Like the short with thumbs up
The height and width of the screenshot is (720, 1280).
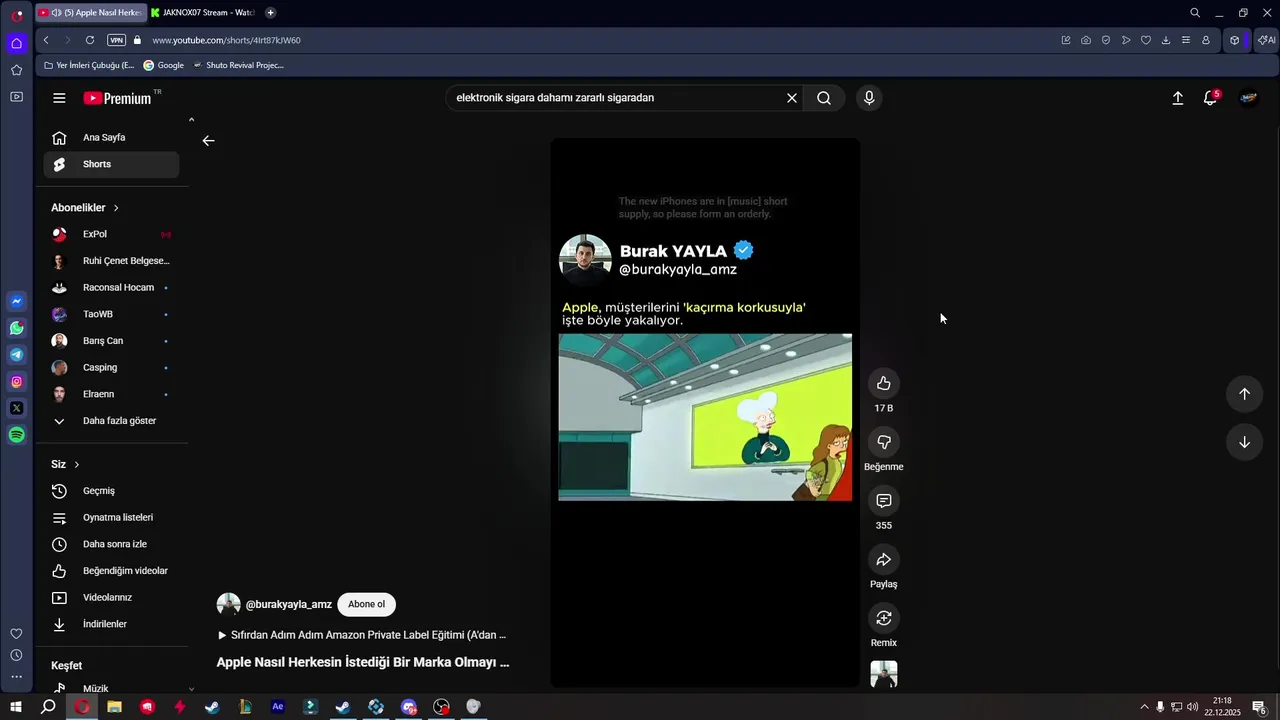884,384
